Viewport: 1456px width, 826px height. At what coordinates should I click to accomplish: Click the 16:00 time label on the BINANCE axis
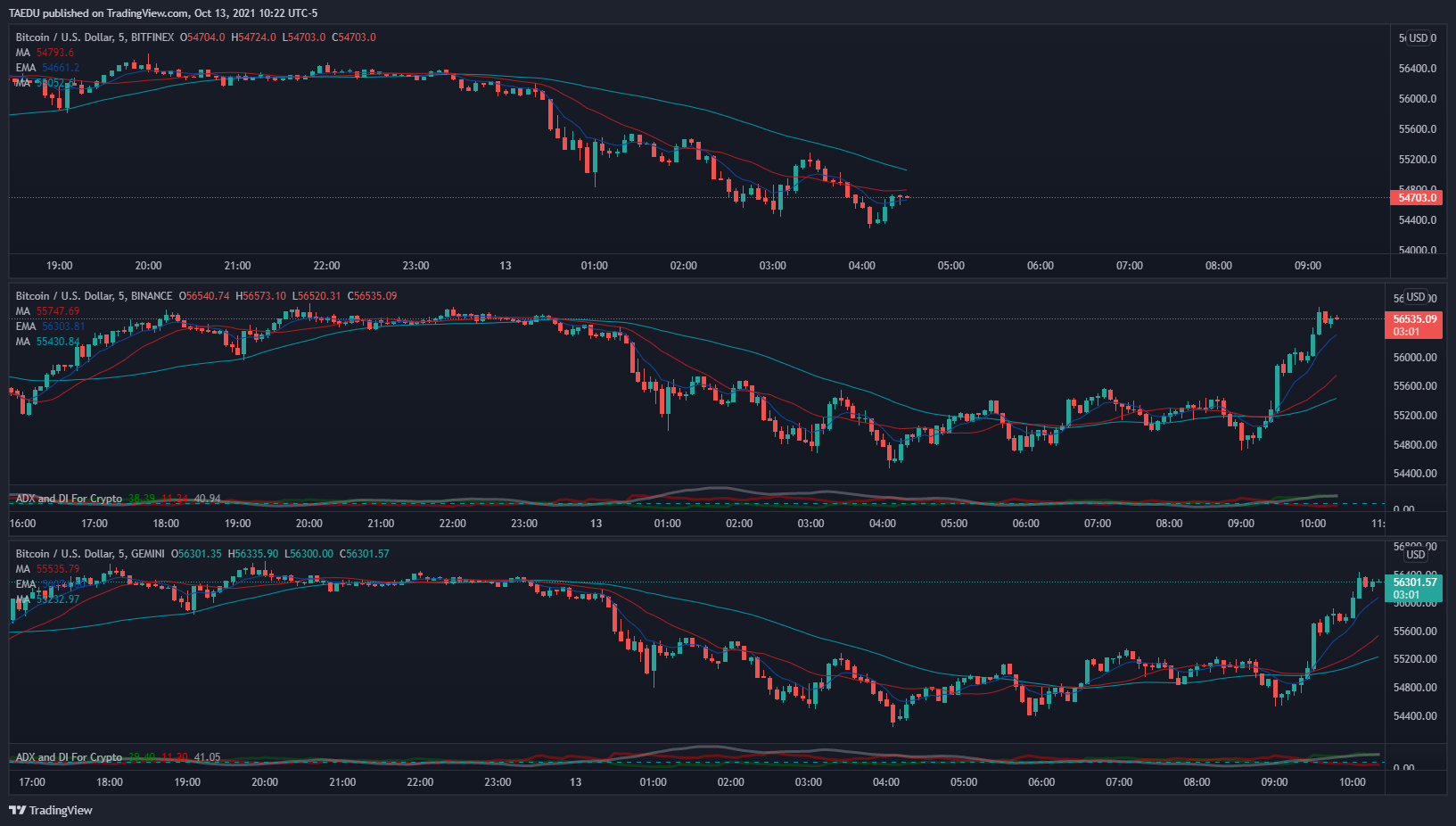tap(23, 524)
